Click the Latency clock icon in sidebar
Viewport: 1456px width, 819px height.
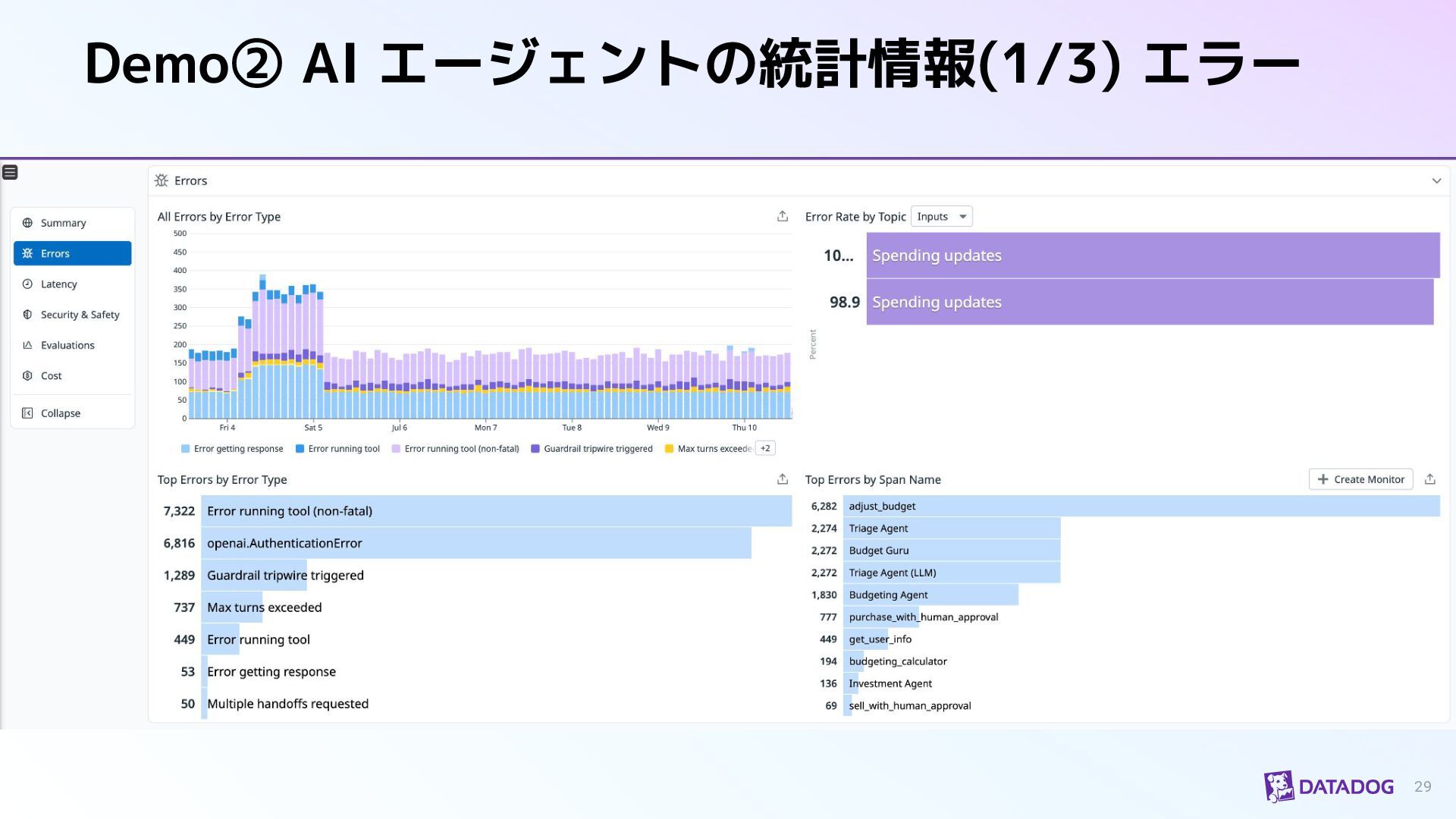(x=27, y=284)
